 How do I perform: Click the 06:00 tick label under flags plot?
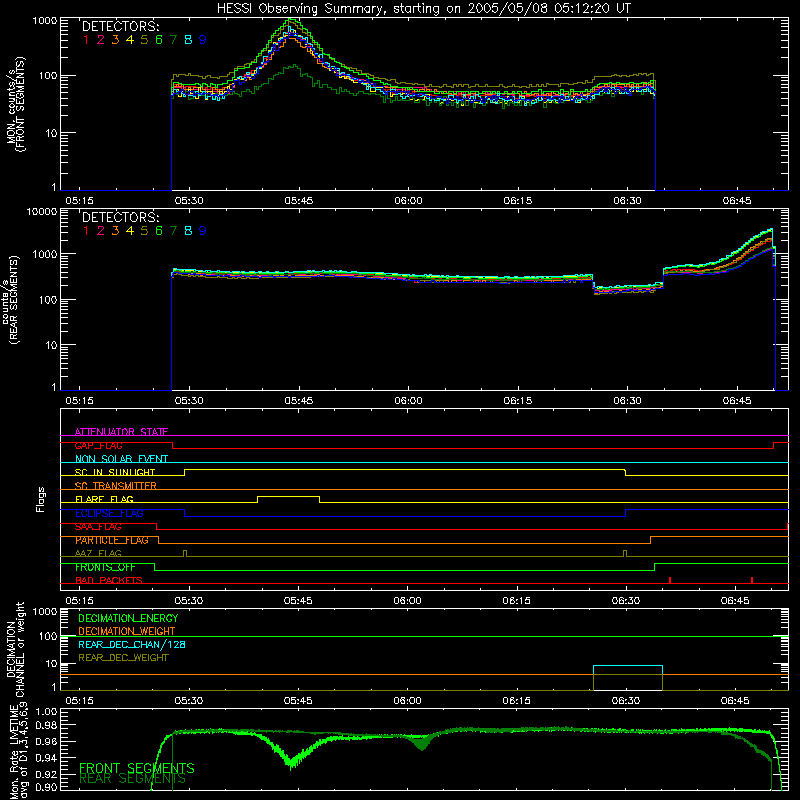[408, 601]
